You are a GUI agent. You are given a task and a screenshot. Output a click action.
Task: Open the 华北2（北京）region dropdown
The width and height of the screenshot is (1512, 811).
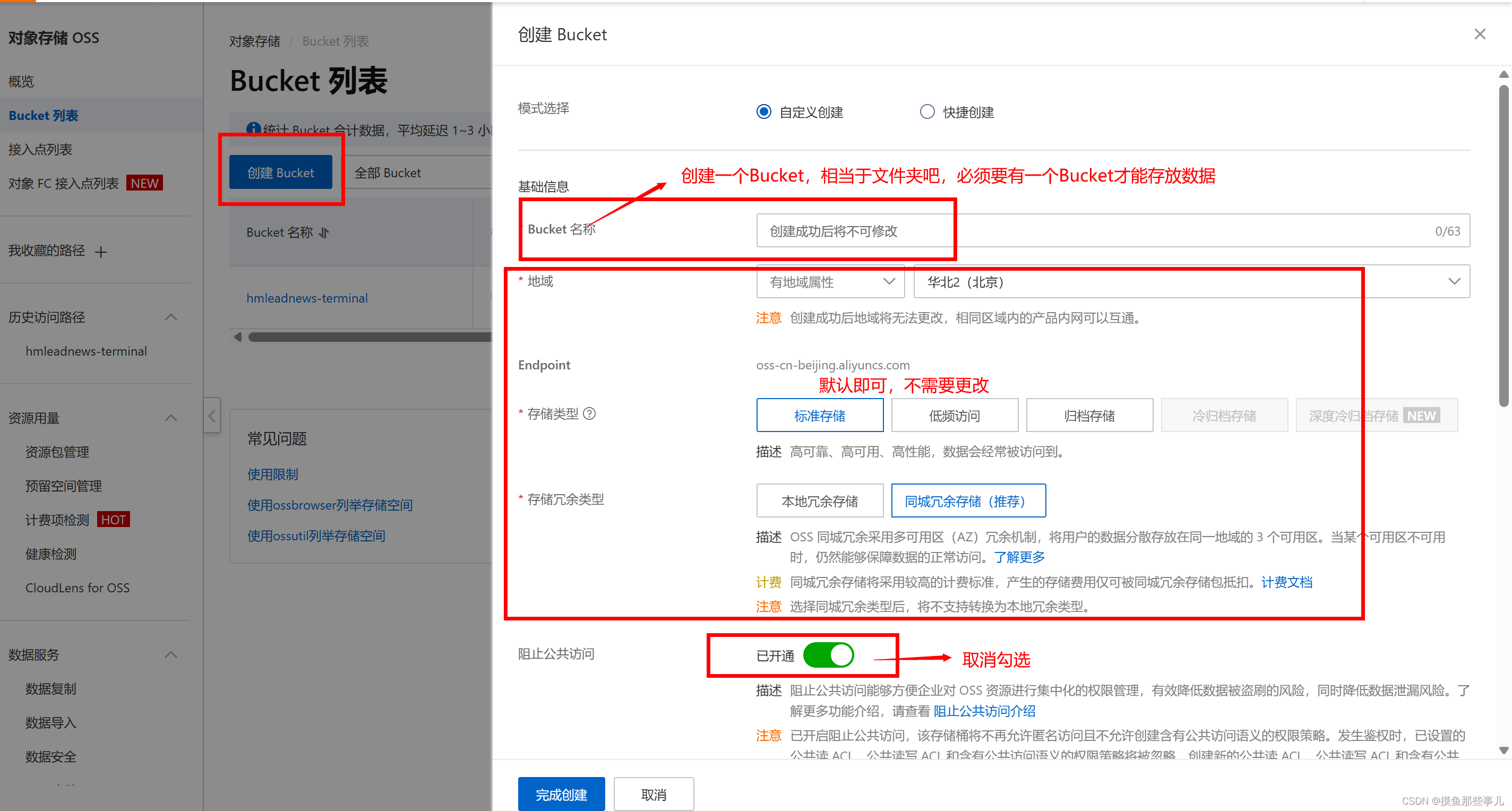coord(1191,282)
